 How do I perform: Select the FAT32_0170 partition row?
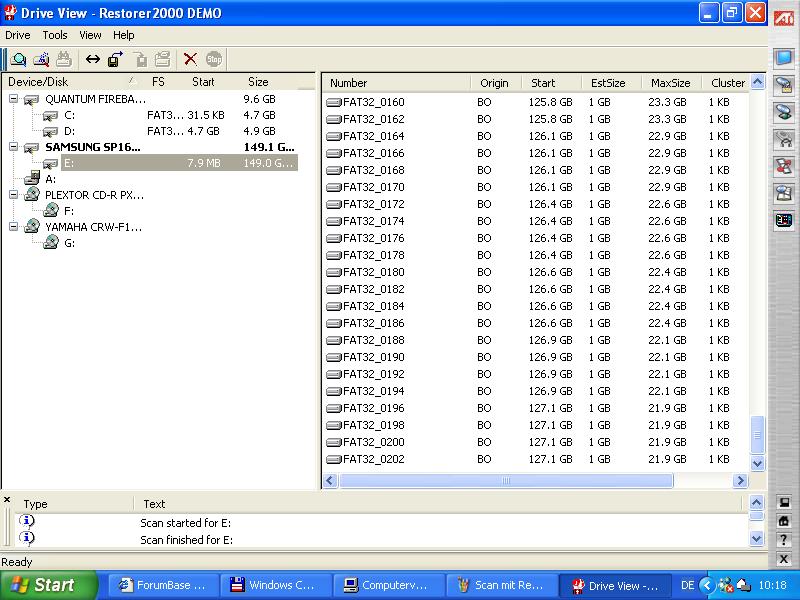point(536,187)
